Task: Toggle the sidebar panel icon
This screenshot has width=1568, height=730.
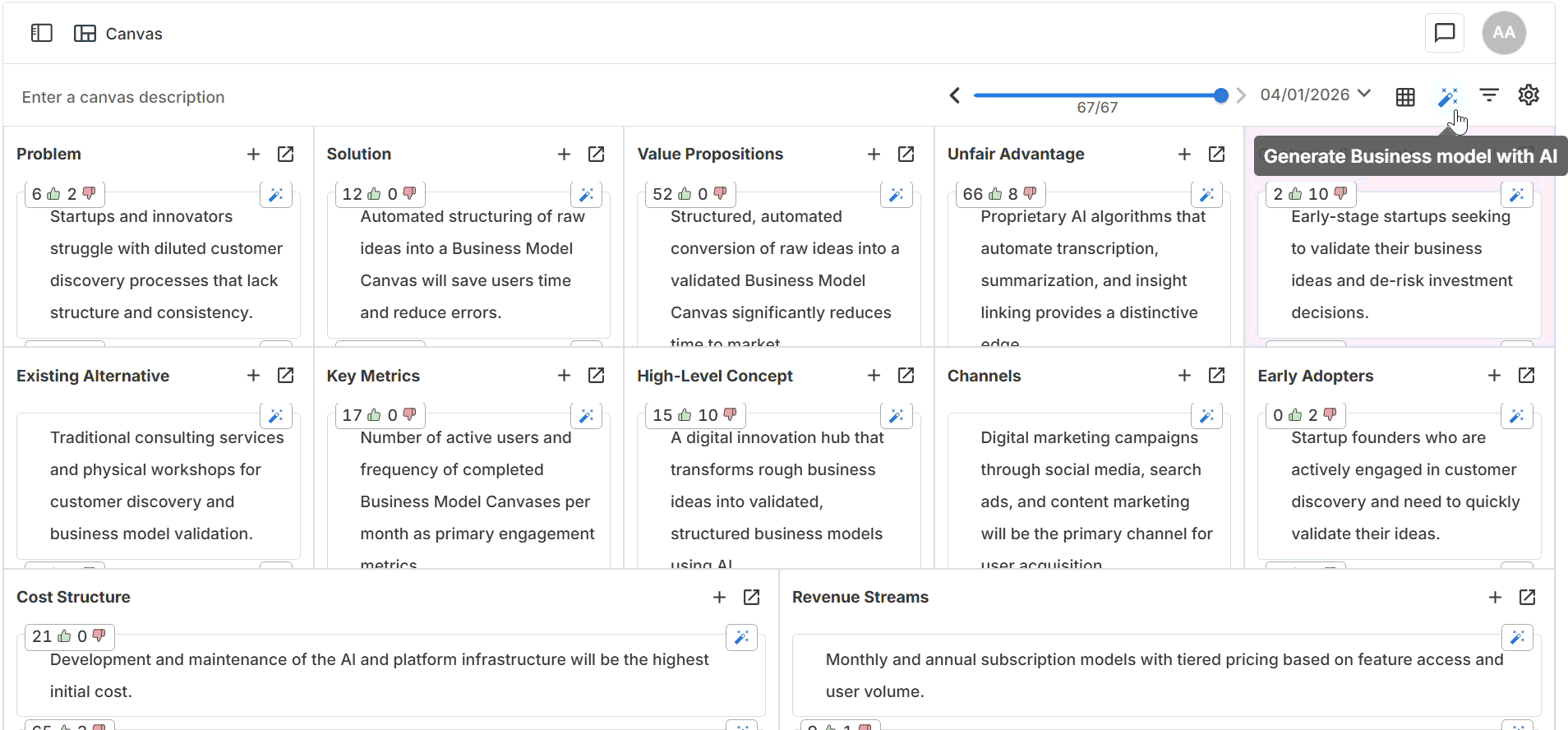Action: pyautogui.click(x=41, y=33)
